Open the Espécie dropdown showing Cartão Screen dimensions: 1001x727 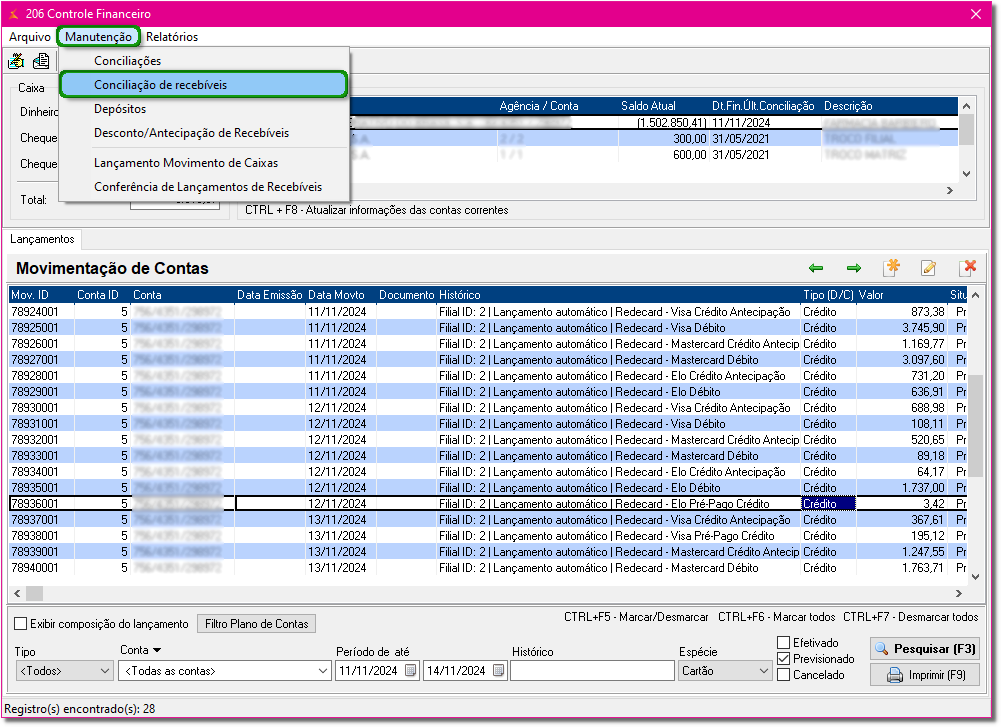point(762,671)
